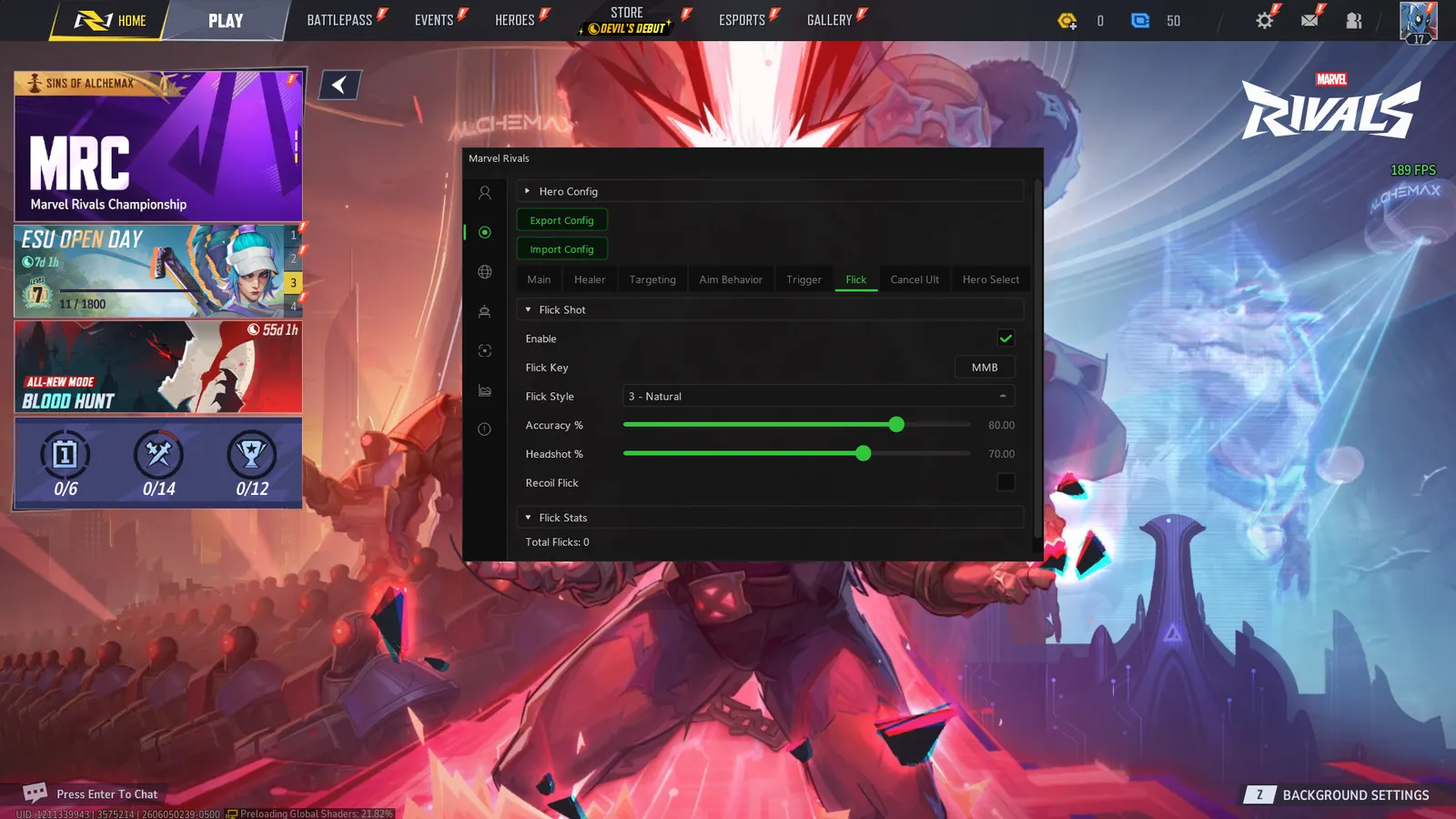Open the Flick Style dropdown
Image resolution: width=1456 pixels, height=819 pixels.
point(818,396)
